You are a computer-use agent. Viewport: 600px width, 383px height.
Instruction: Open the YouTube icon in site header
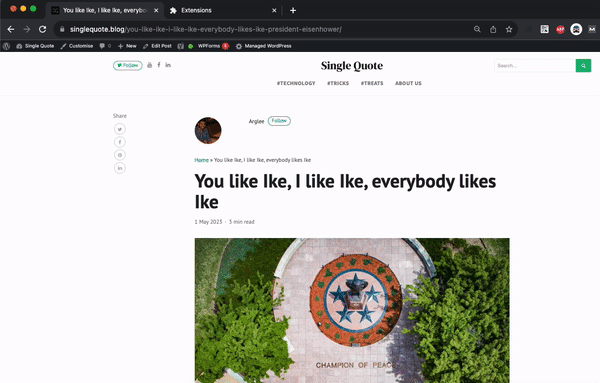point(150,65)
